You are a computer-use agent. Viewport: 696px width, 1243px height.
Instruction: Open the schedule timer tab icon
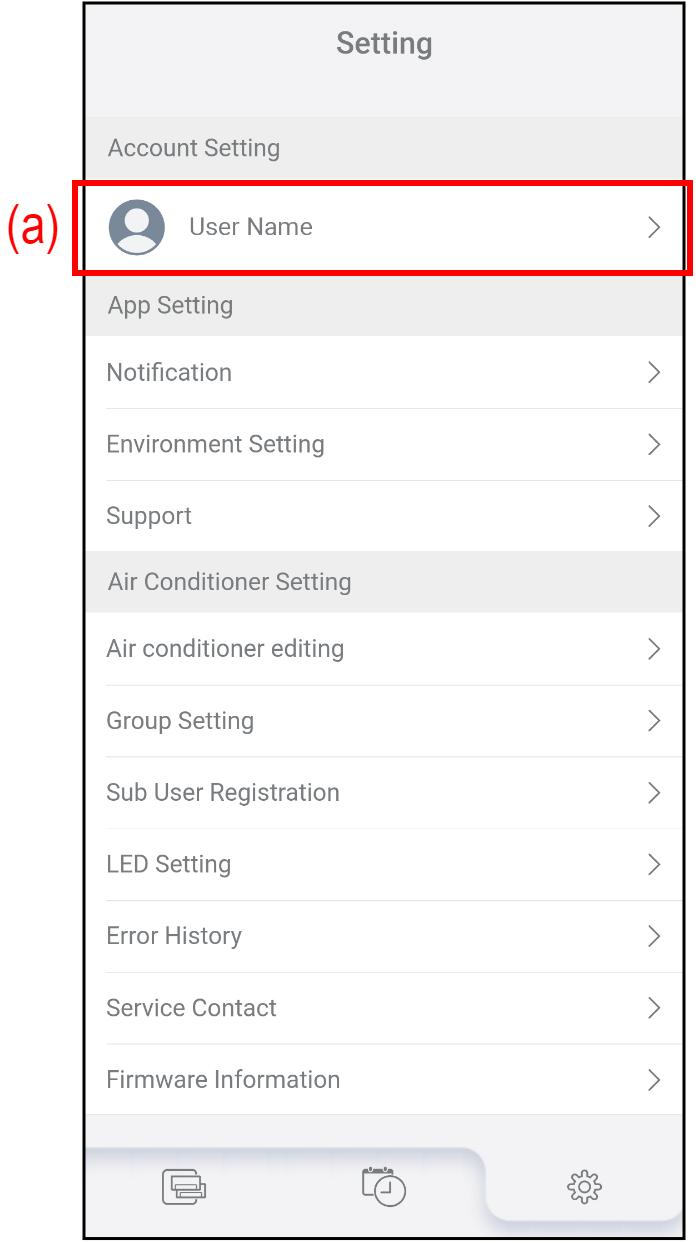384,1186
